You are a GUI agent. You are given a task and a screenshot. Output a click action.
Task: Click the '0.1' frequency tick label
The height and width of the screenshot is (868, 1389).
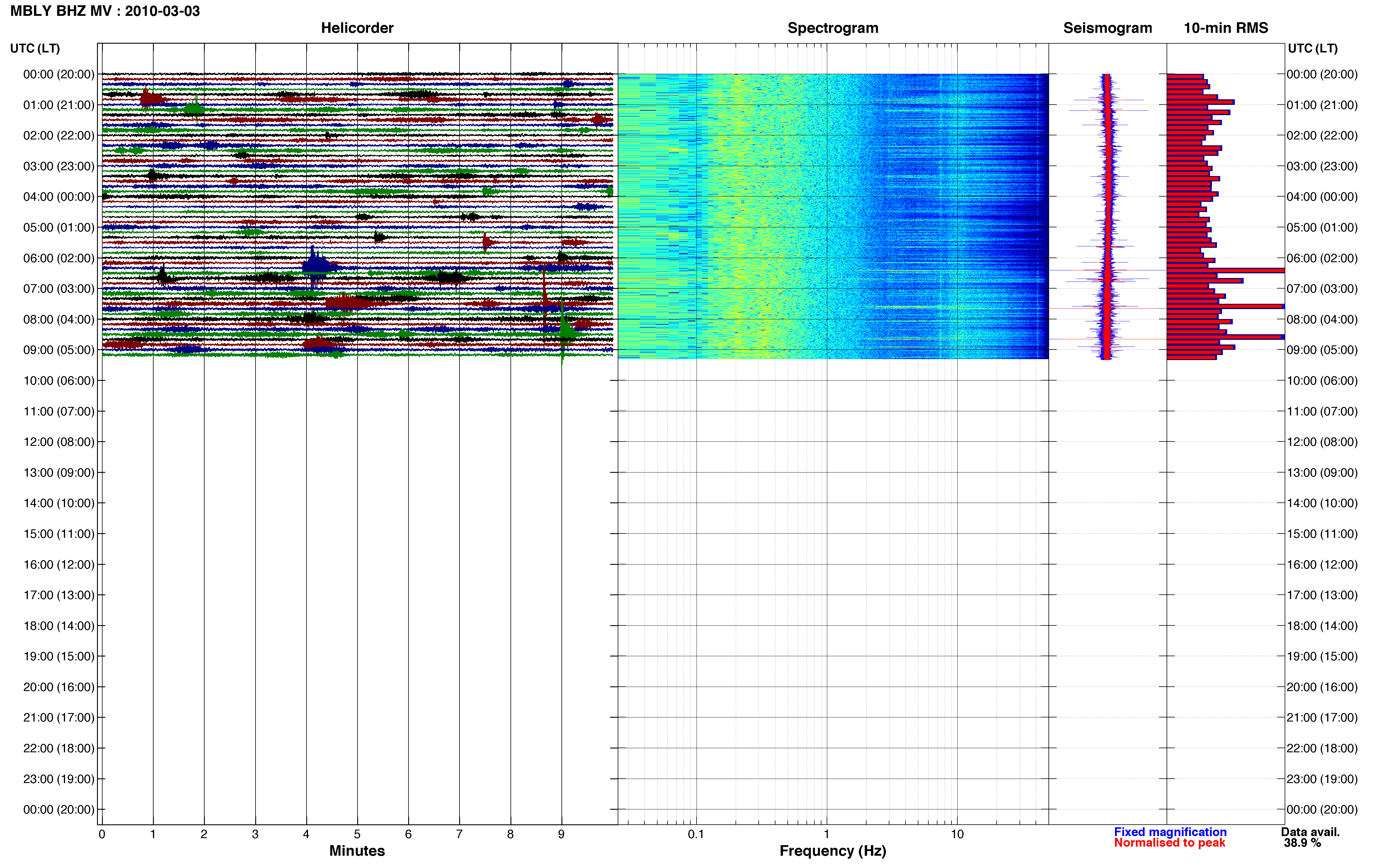(x=696, y=834)
